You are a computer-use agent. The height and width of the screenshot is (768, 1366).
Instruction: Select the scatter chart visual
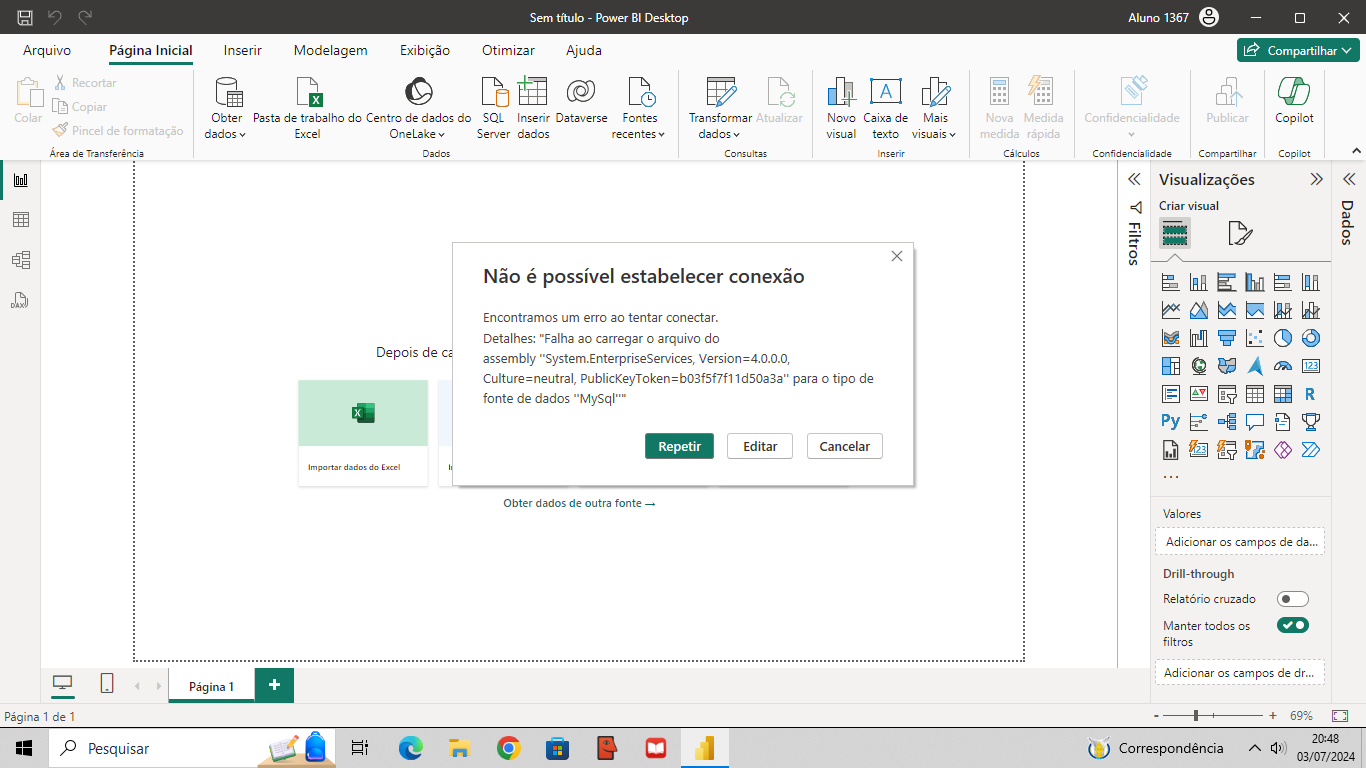pos(1255,338)
